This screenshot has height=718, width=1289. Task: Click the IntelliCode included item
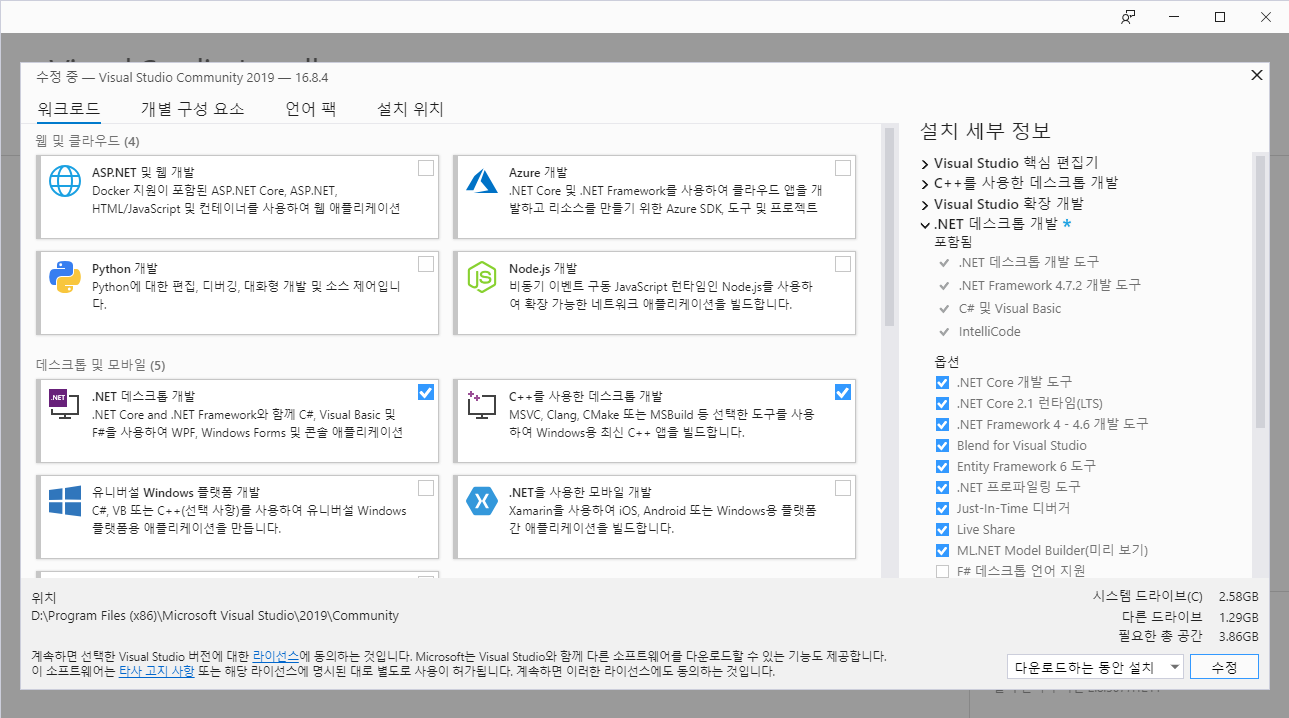[990, 331]
